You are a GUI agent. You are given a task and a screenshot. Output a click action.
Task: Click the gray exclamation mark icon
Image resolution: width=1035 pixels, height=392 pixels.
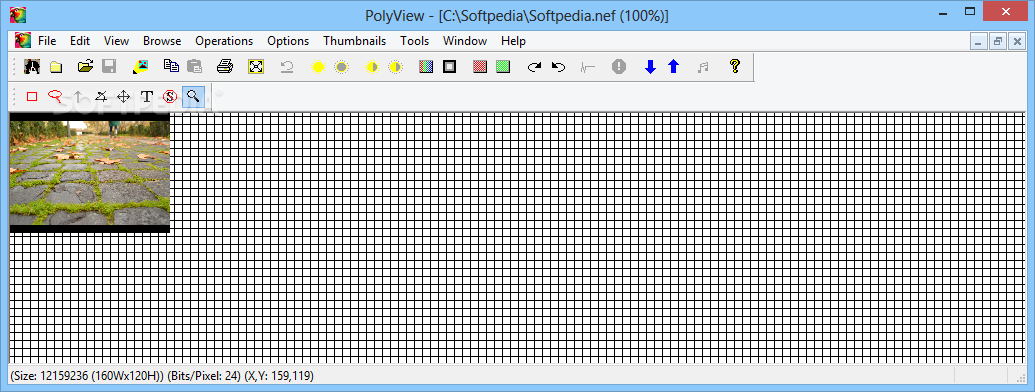[618, 67]
